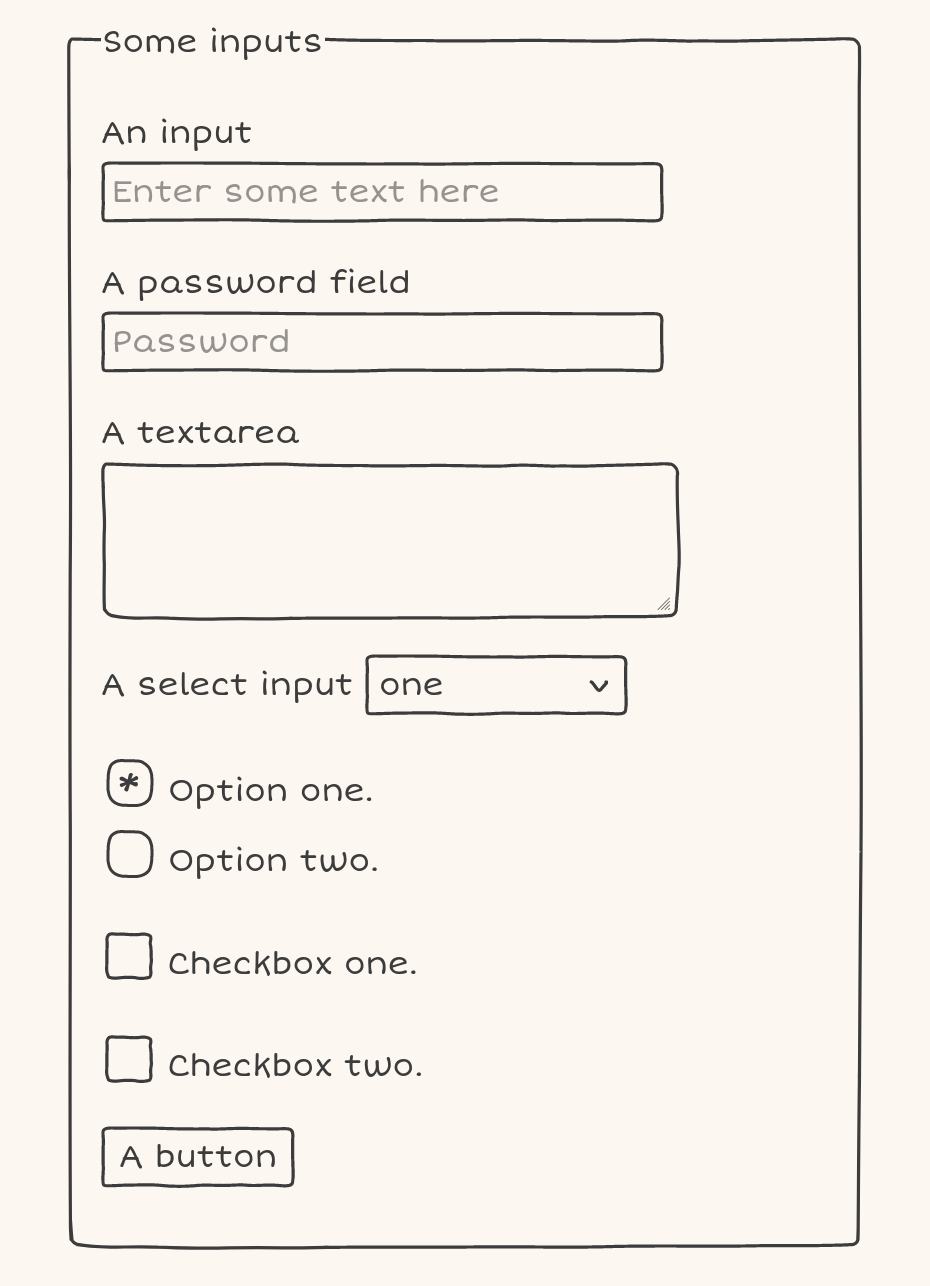930x1286 pixels.
Task: Click the 'A select input' label
Action: pyautogui.click(x=227, y=685)
